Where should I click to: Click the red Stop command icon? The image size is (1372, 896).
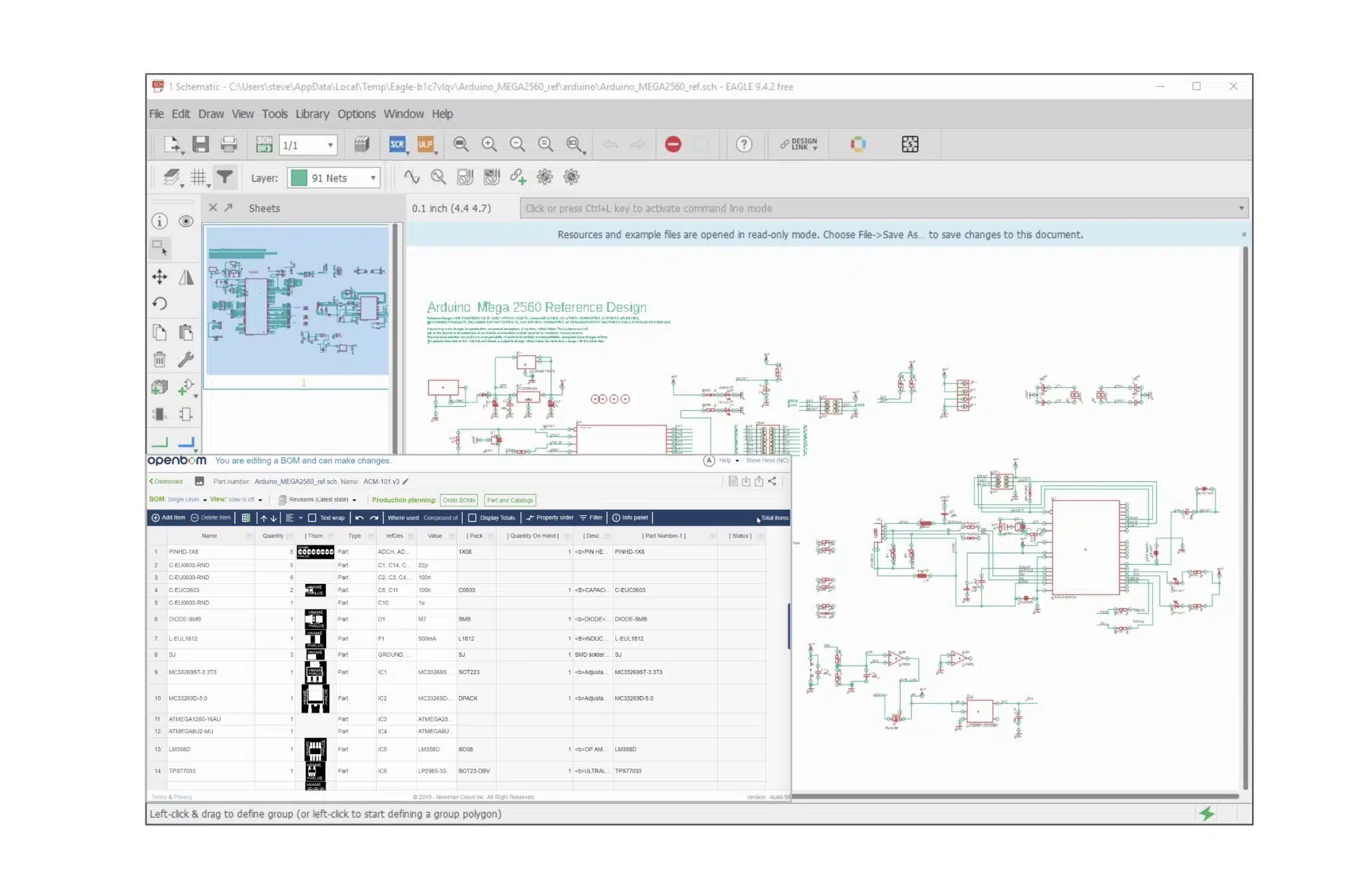click(x=673, y=144)
